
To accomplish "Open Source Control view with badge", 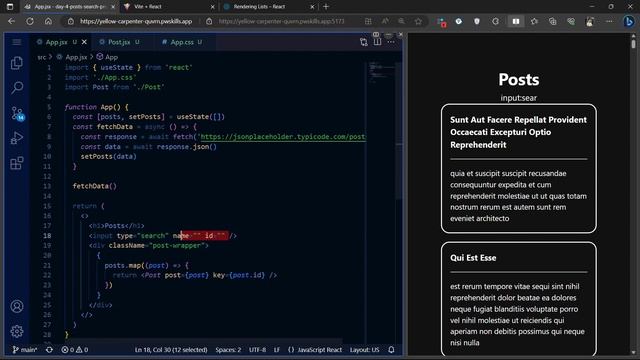I will 17,113.
